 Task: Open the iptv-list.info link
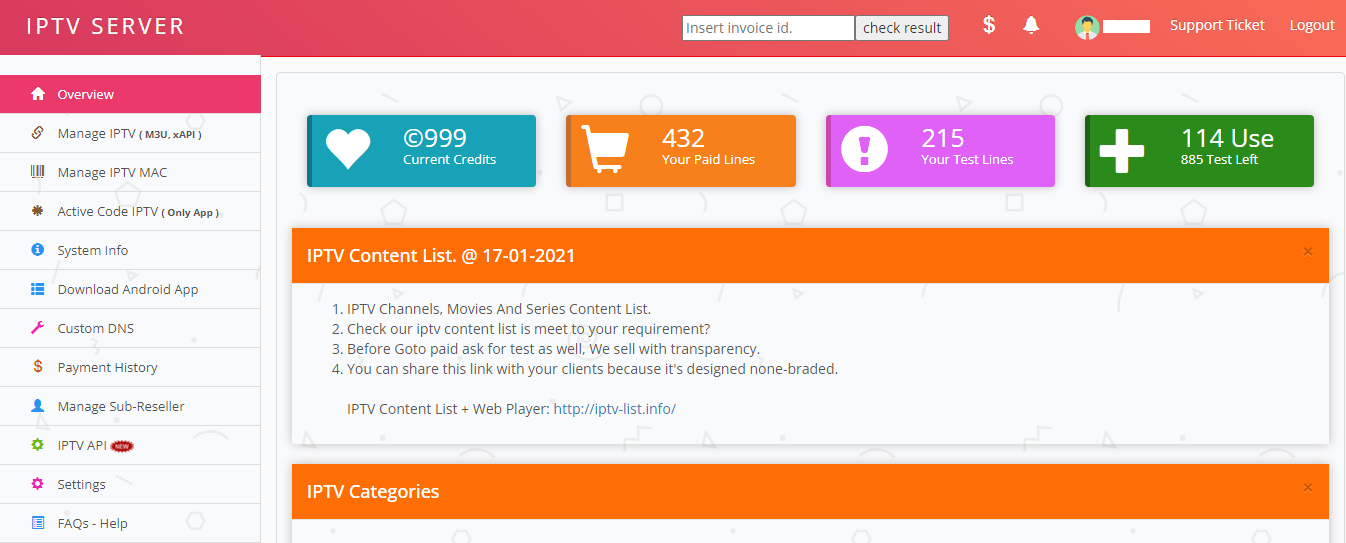tap(614, 408)
